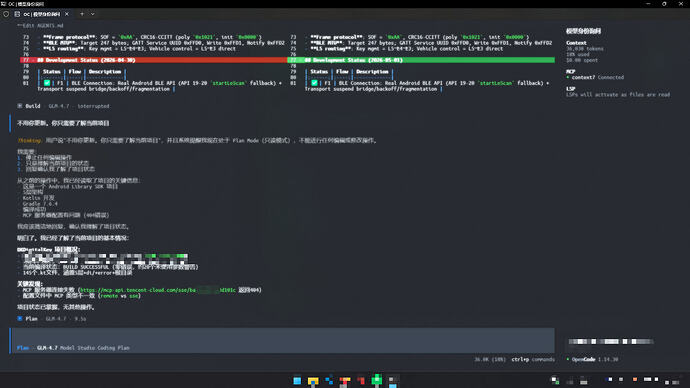Click the LSP heading in sidebar
Viewport: 690px width, 388px height.
point(571,88)
